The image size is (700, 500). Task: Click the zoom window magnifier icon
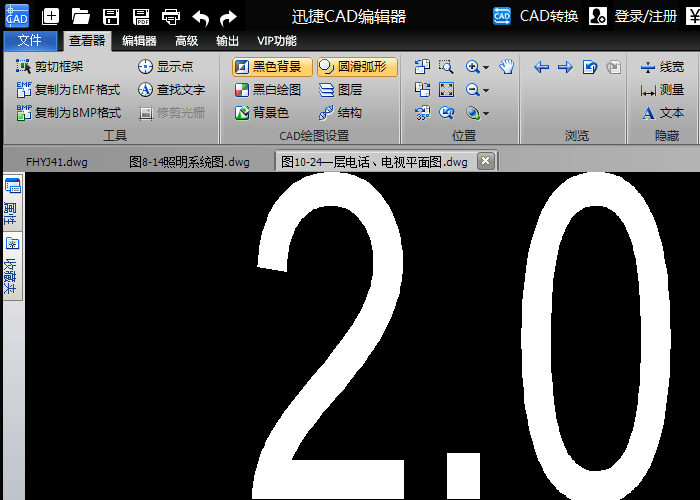(x=446, y=67)
